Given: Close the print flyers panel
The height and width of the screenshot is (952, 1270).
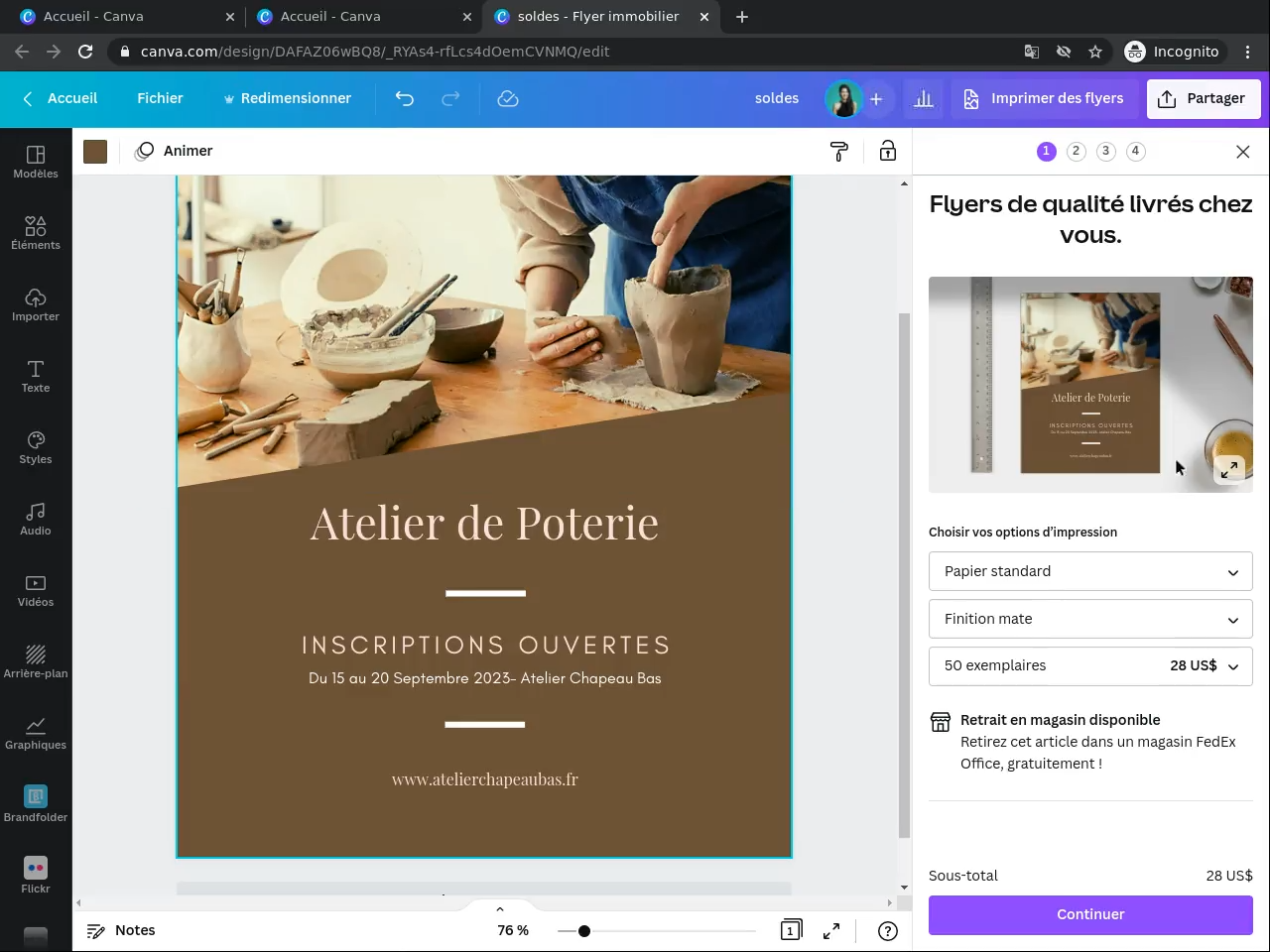Looking at the screenshot, I should [1243, 152].
